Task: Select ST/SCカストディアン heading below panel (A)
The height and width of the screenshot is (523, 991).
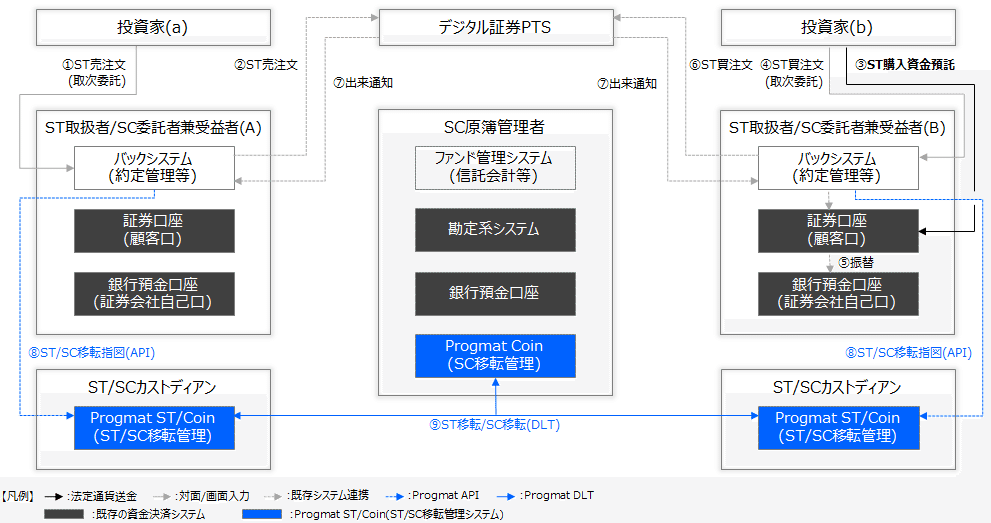Action: pos(152,387)
